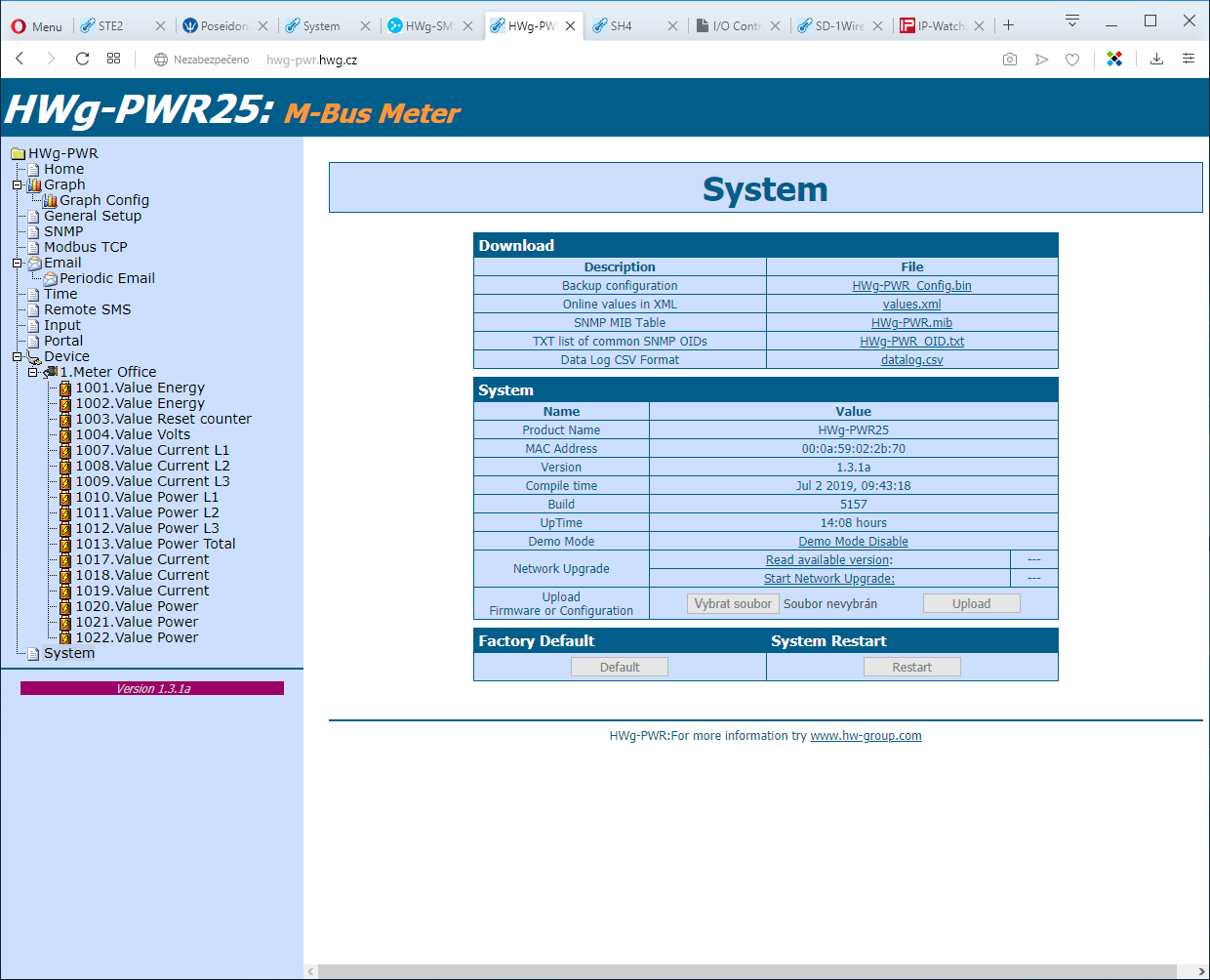1210x980 pixels.
Task: Click the Version 1.3.1a magenta bar
Action: 152,688
